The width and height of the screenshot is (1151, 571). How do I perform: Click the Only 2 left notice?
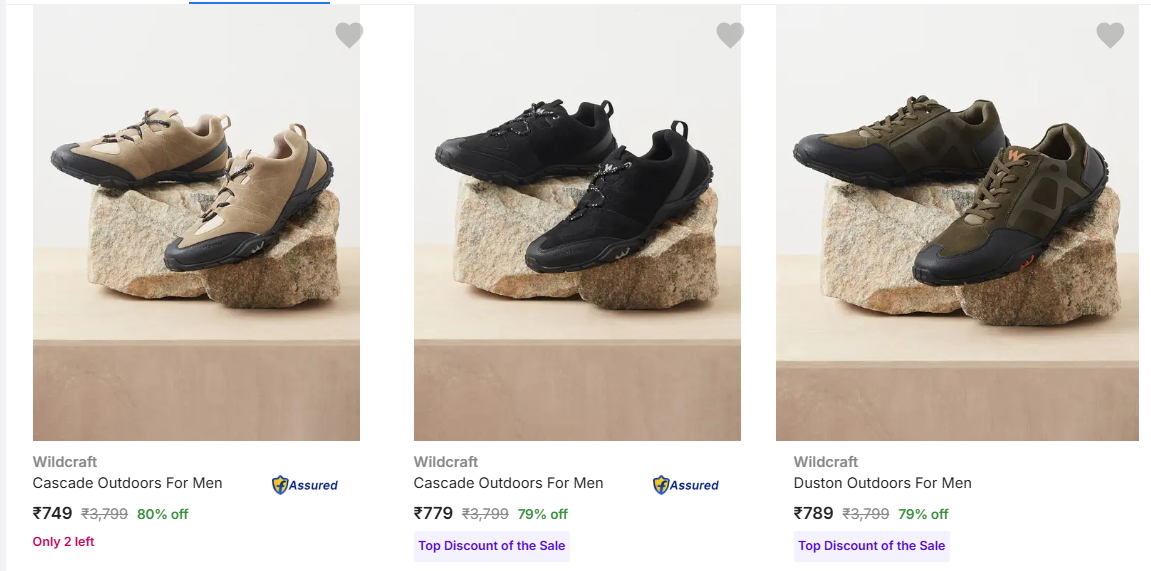point(64,542)
